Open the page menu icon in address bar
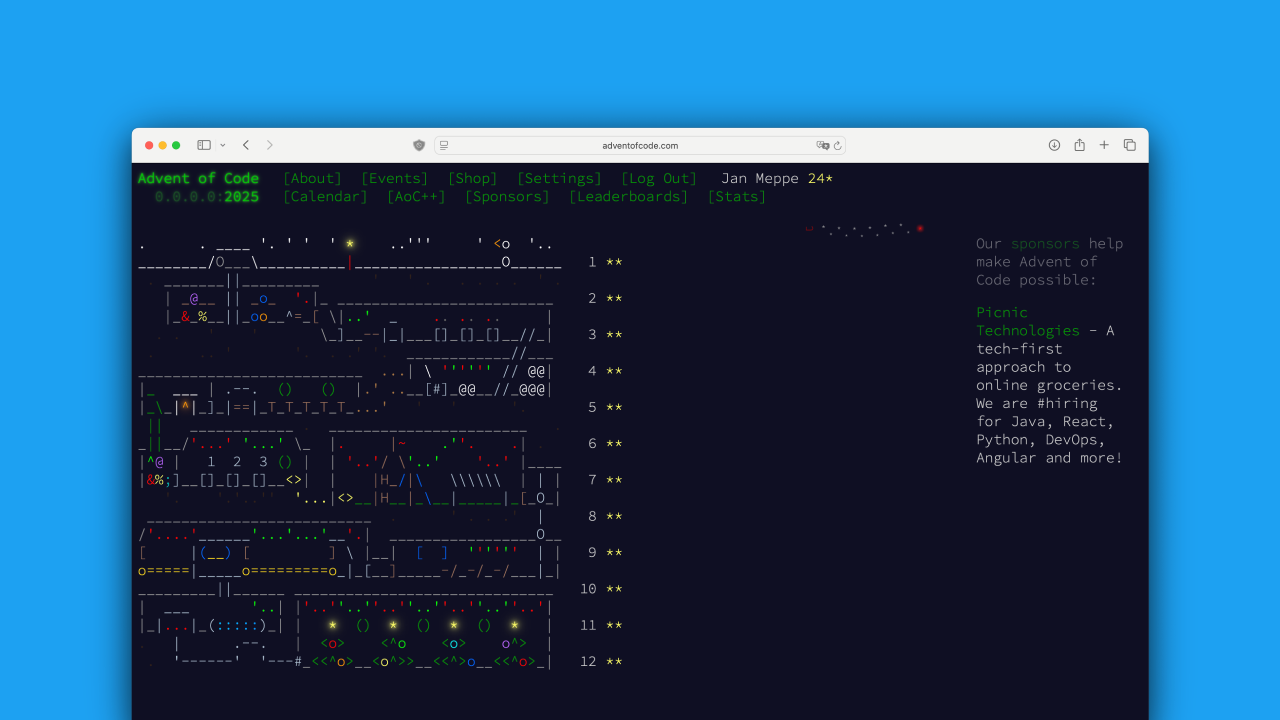This screenshot has width=1280, height=720. (444, 145)
